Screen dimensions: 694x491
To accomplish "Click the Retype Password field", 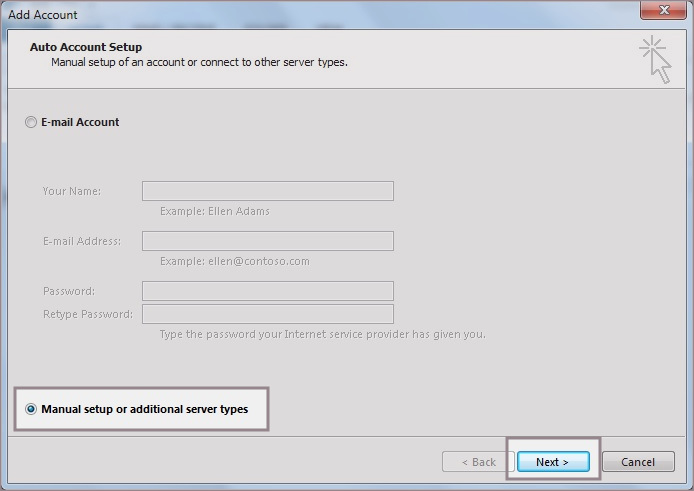I will coord(267,314).
